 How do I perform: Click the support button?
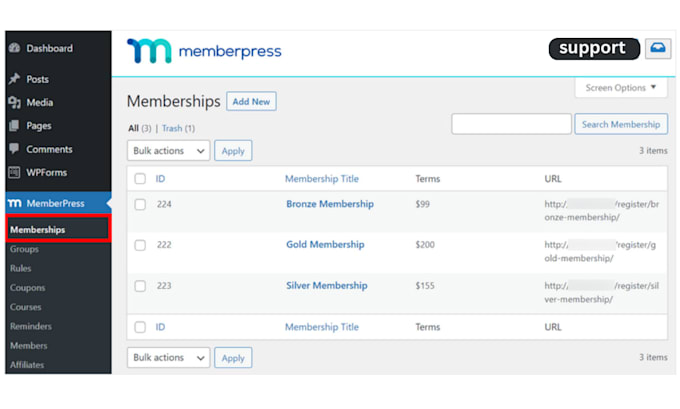[x=594, y=48]
